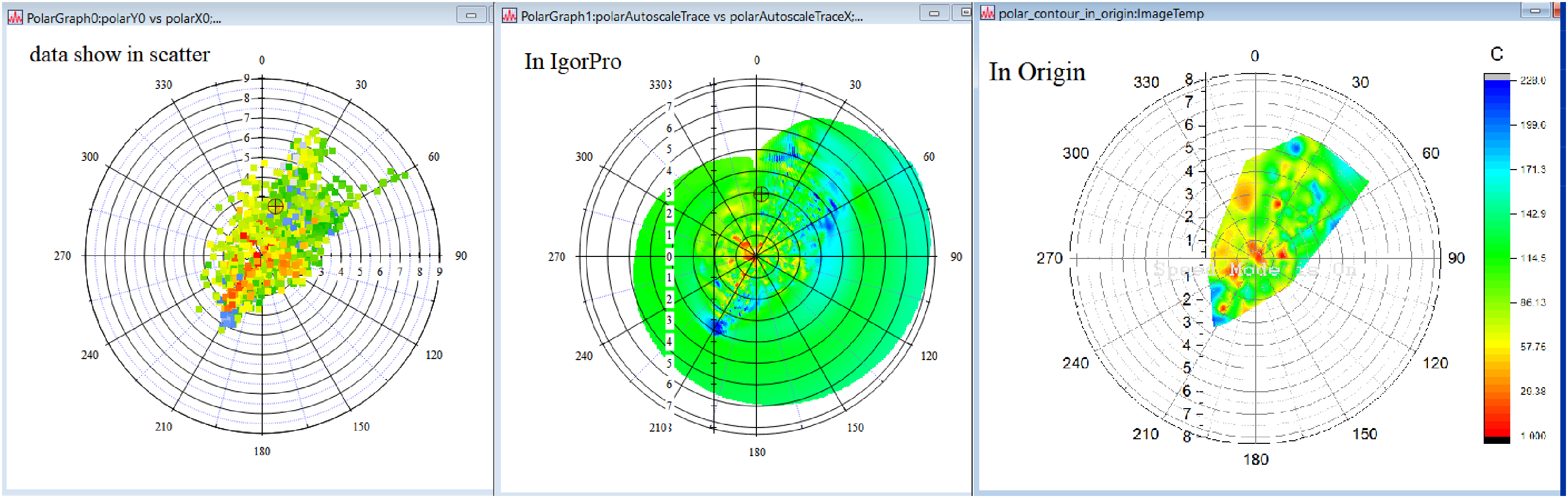Click the 60 degree label in PolarGraph0
Screen dimensions: 1568x498
click(x=433, y=157)
